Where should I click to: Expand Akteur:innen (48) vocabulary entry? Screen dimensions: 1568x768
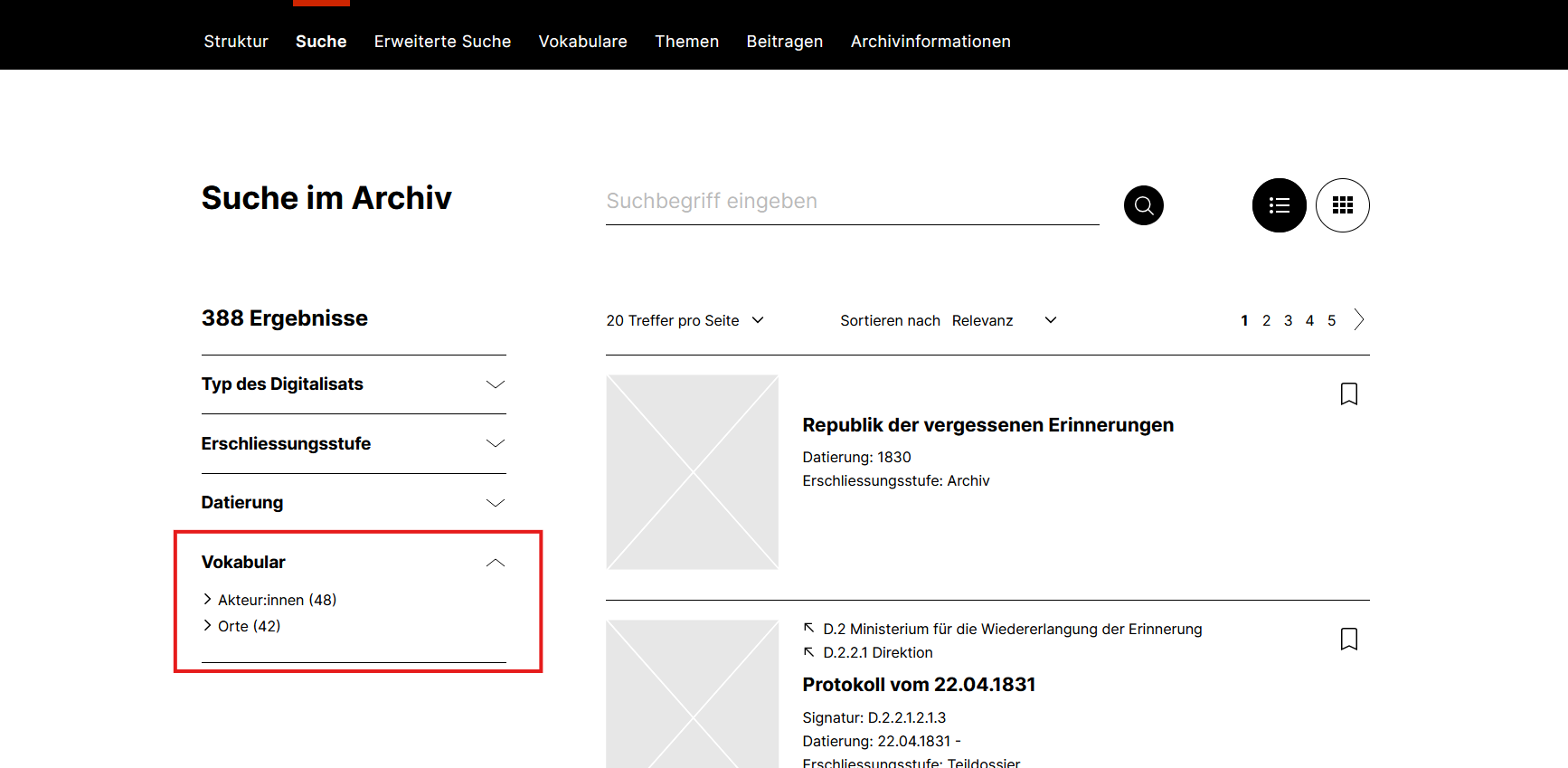270,600
